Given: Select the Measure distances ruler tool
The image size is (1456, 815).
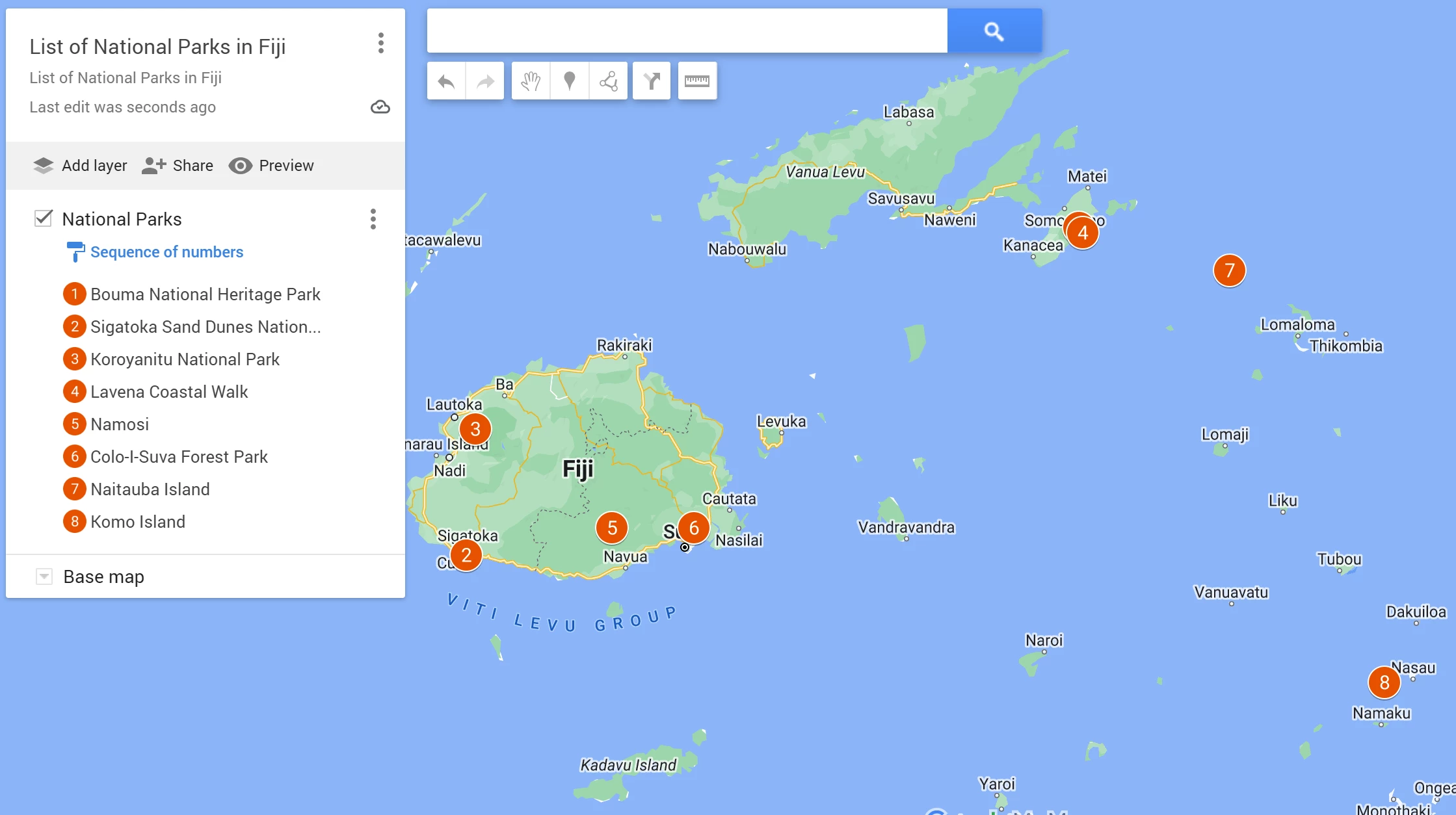Looking at the screenshot, I should tap(697, 81).
